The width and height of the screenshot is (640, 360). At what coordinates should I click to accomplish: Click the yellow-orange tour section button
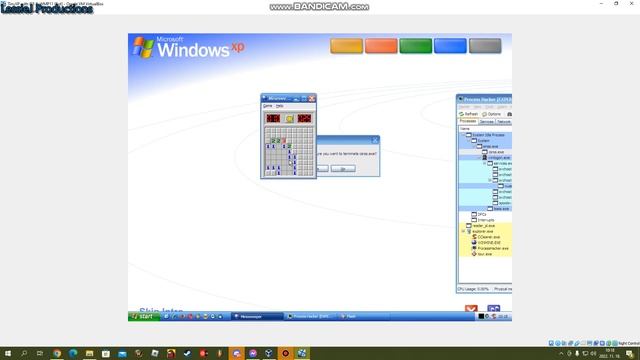click(x=346, y=46)
